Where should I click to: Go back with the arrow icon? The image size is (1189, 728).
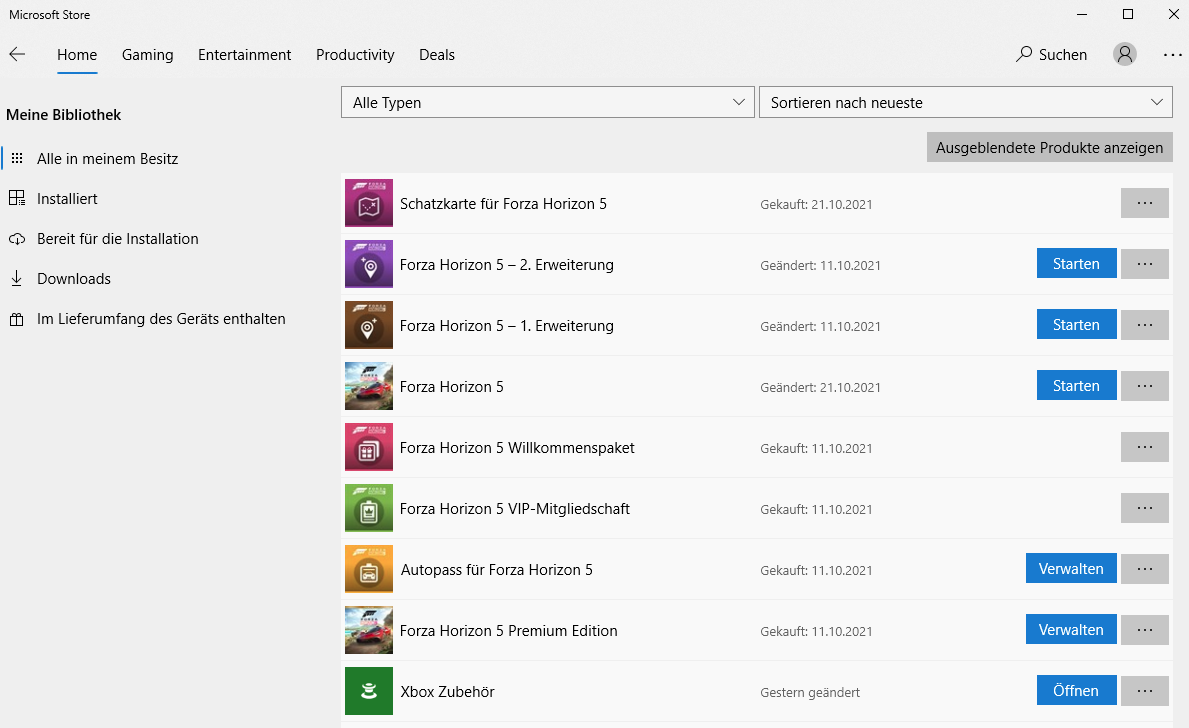[x=17, y=54]
